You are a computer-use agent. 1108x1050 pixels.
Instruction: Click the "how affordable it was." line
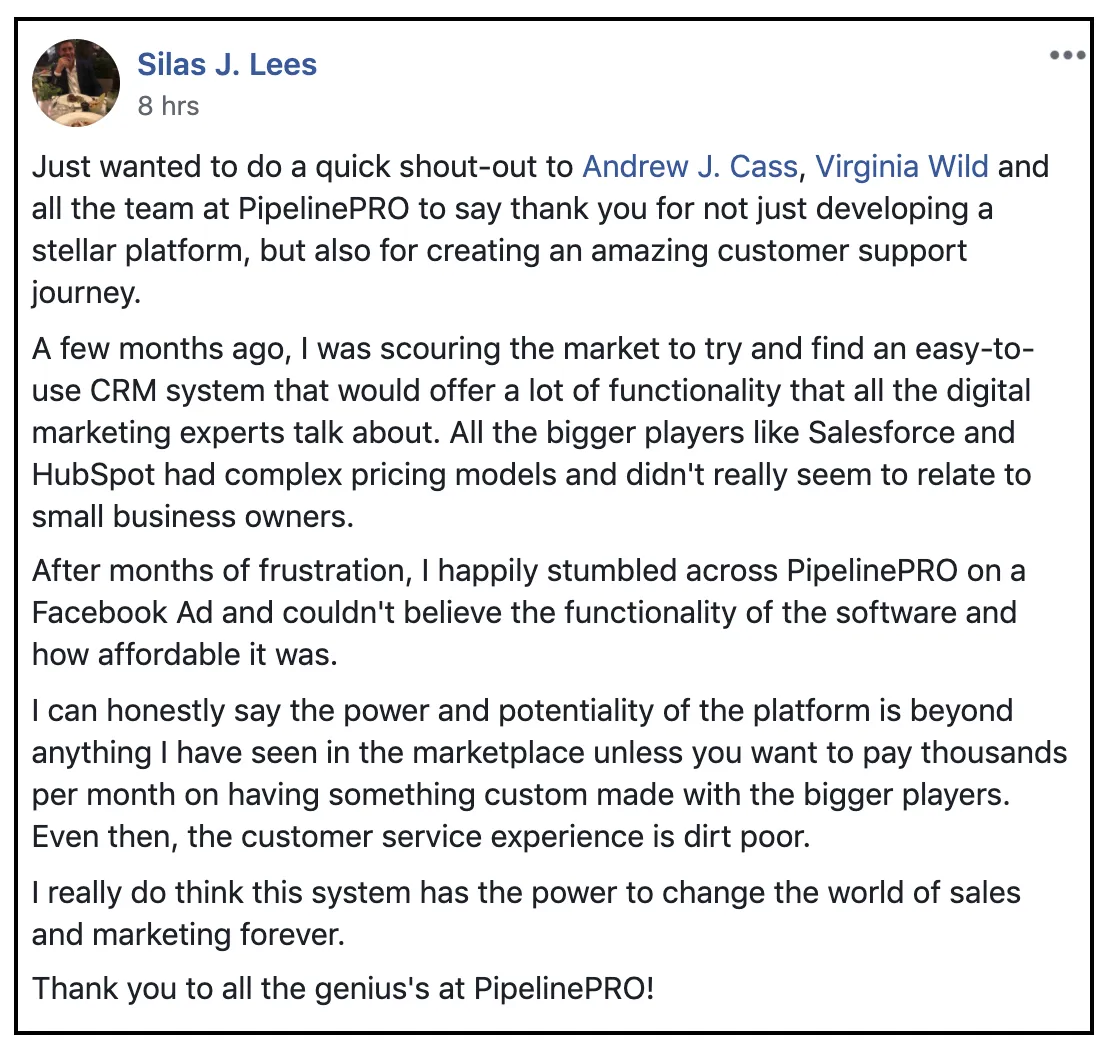pos(185,655)
